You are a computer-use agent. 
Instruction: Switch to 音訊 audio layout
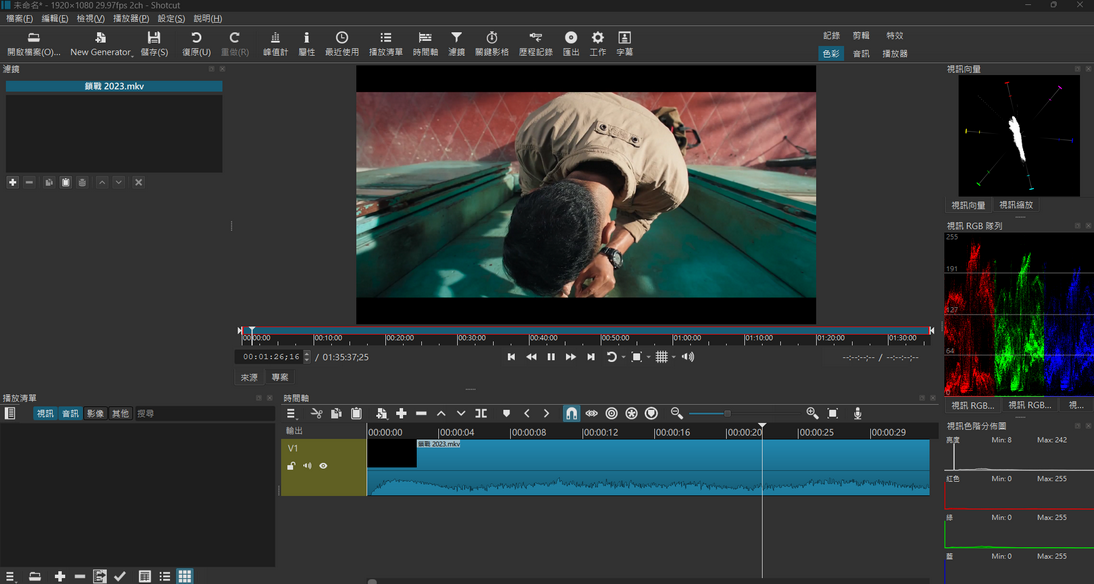tap(861, 54)
